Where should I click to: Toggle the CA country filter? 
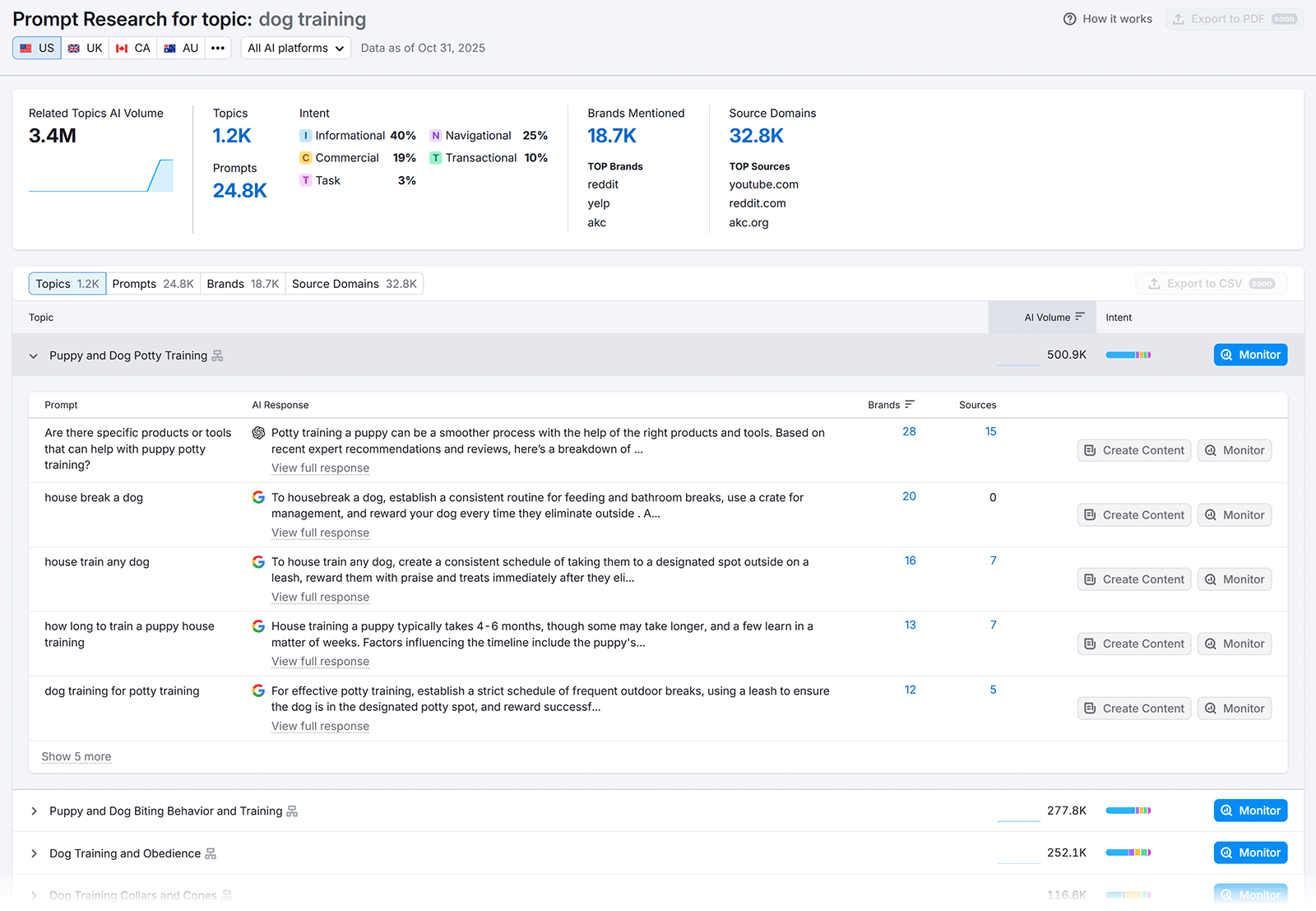point(132,48)
